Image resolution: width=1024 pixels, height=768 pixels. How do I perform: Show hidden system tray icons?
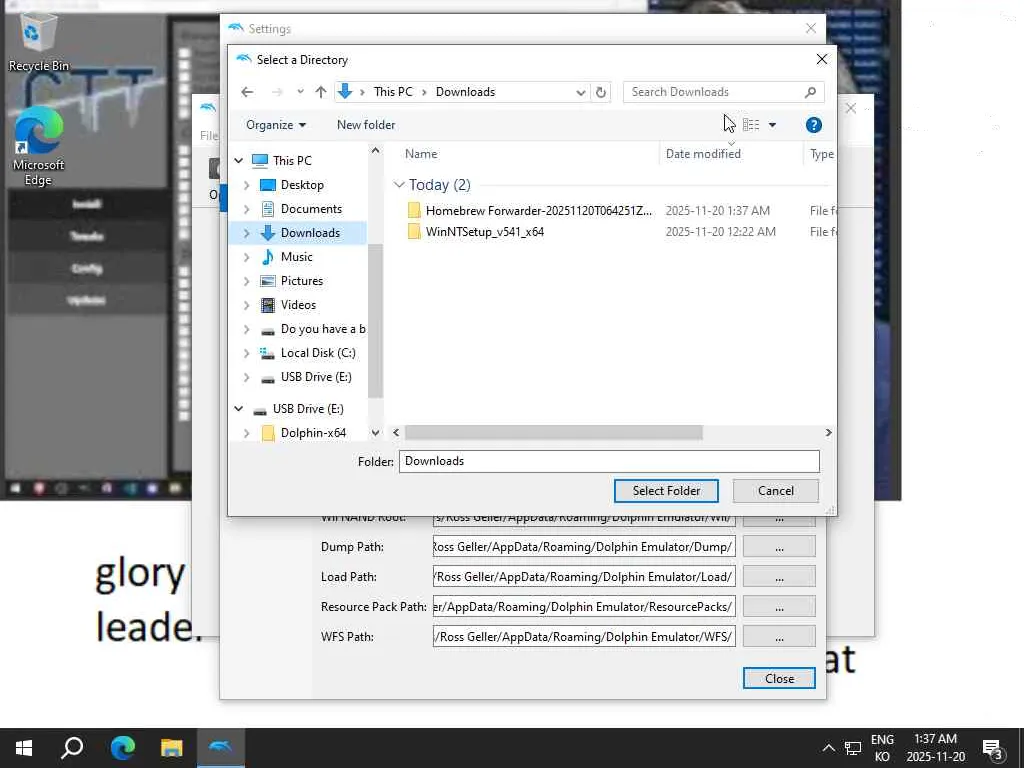828,748
